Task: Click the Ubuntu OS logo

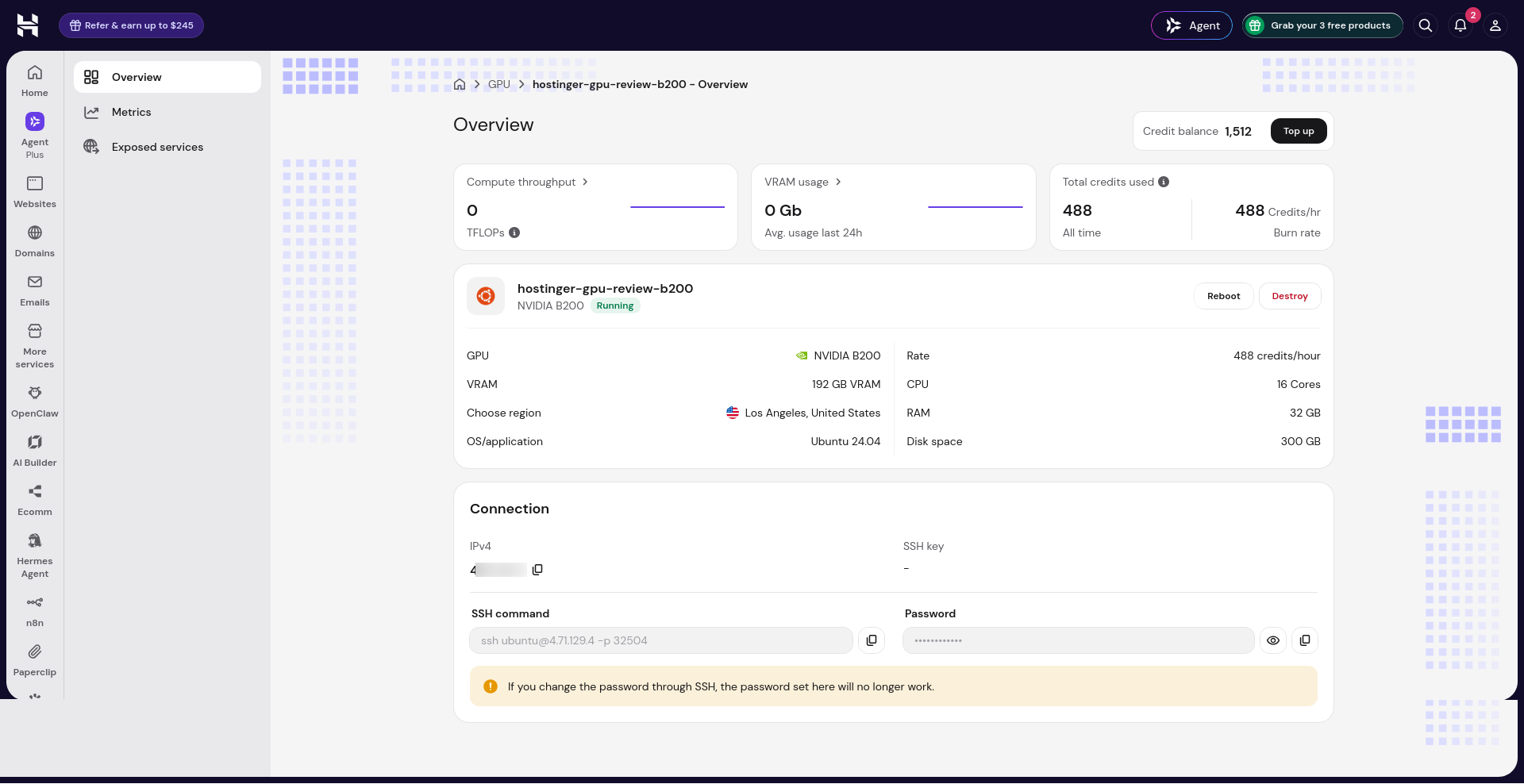Action: coord(486,296)
